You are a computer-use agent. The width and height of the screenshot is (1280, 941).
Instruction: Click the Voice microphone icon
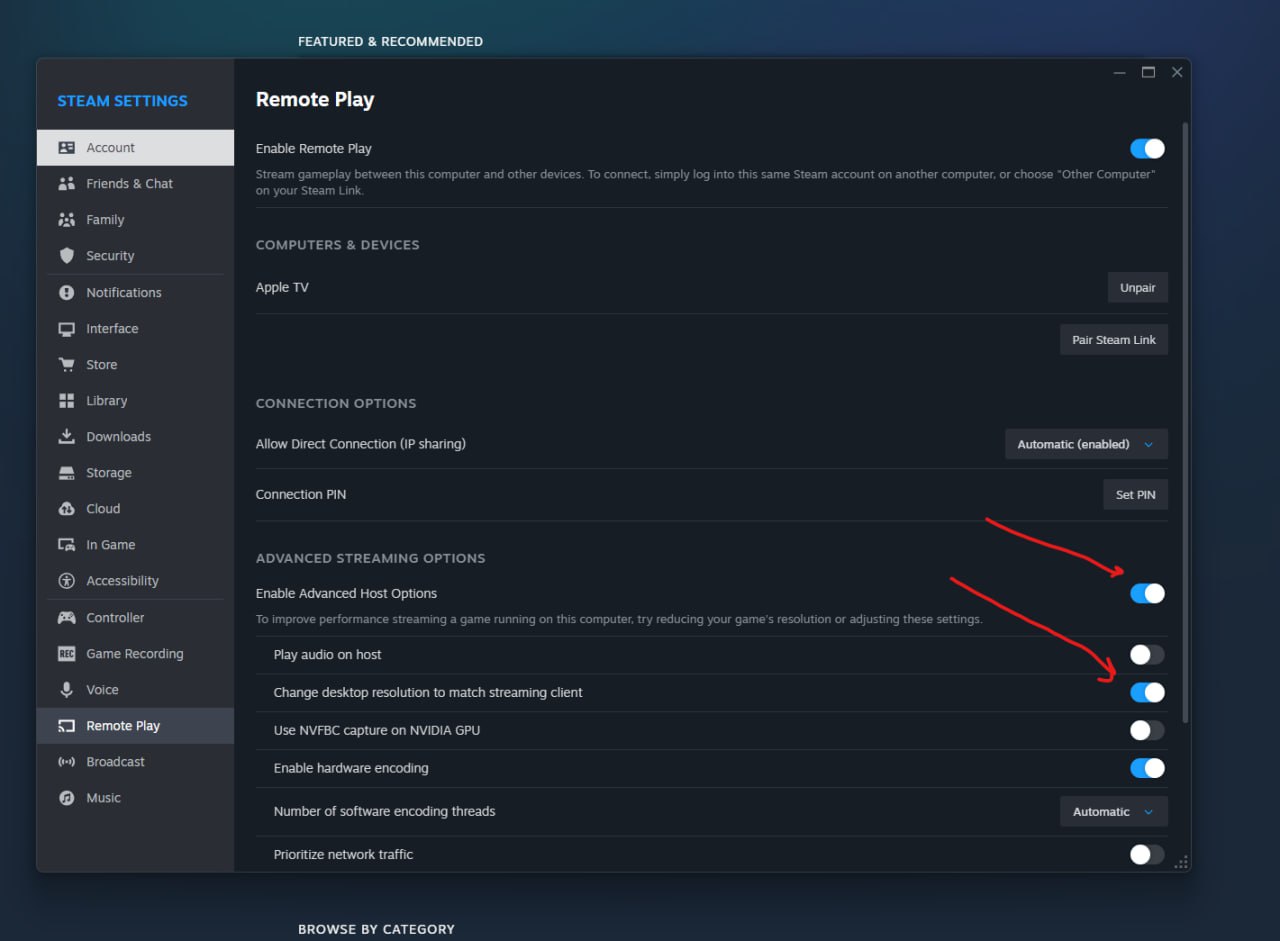(x=67, y=690)
